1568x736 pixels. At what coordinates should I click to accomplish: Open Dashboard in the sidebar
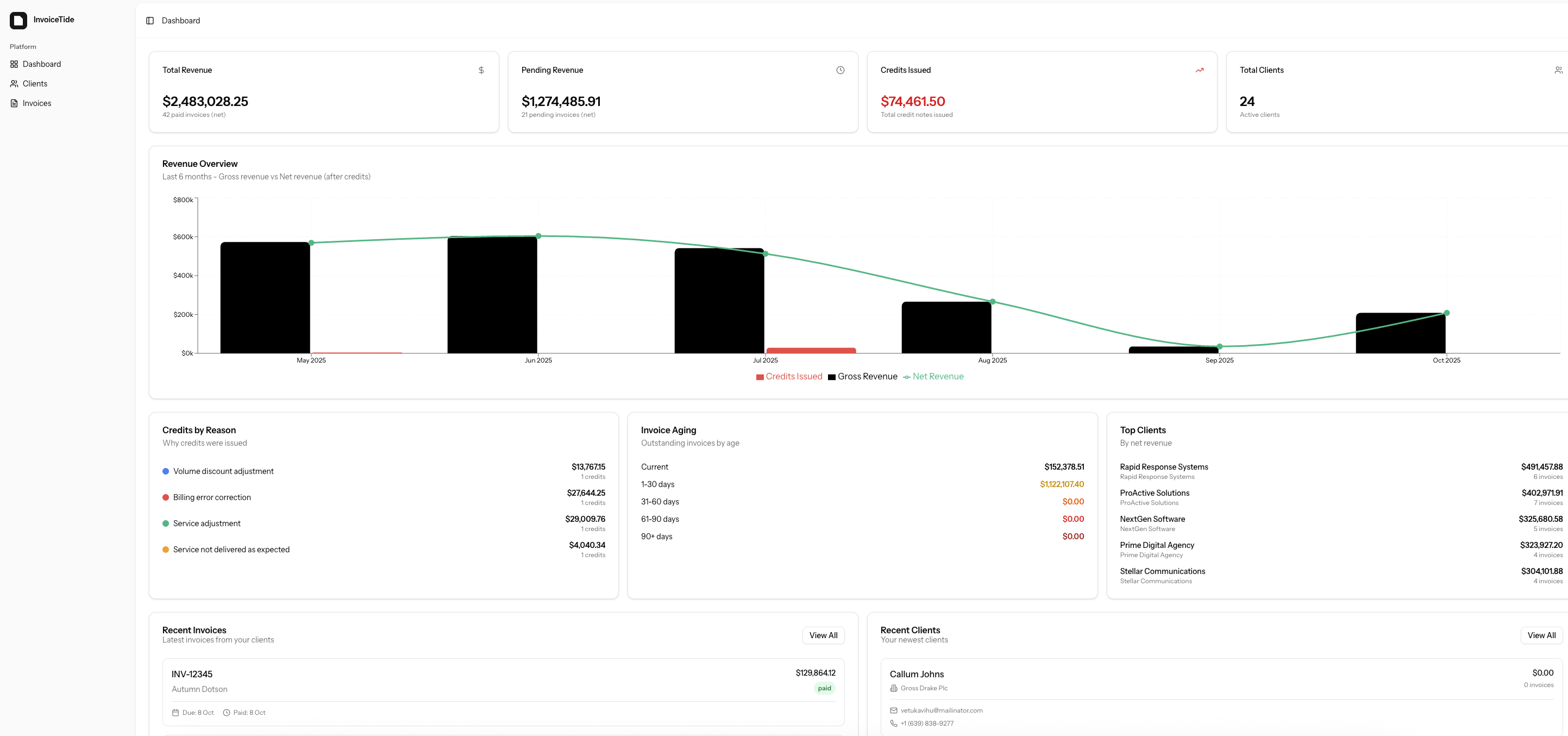pos(41,64)
